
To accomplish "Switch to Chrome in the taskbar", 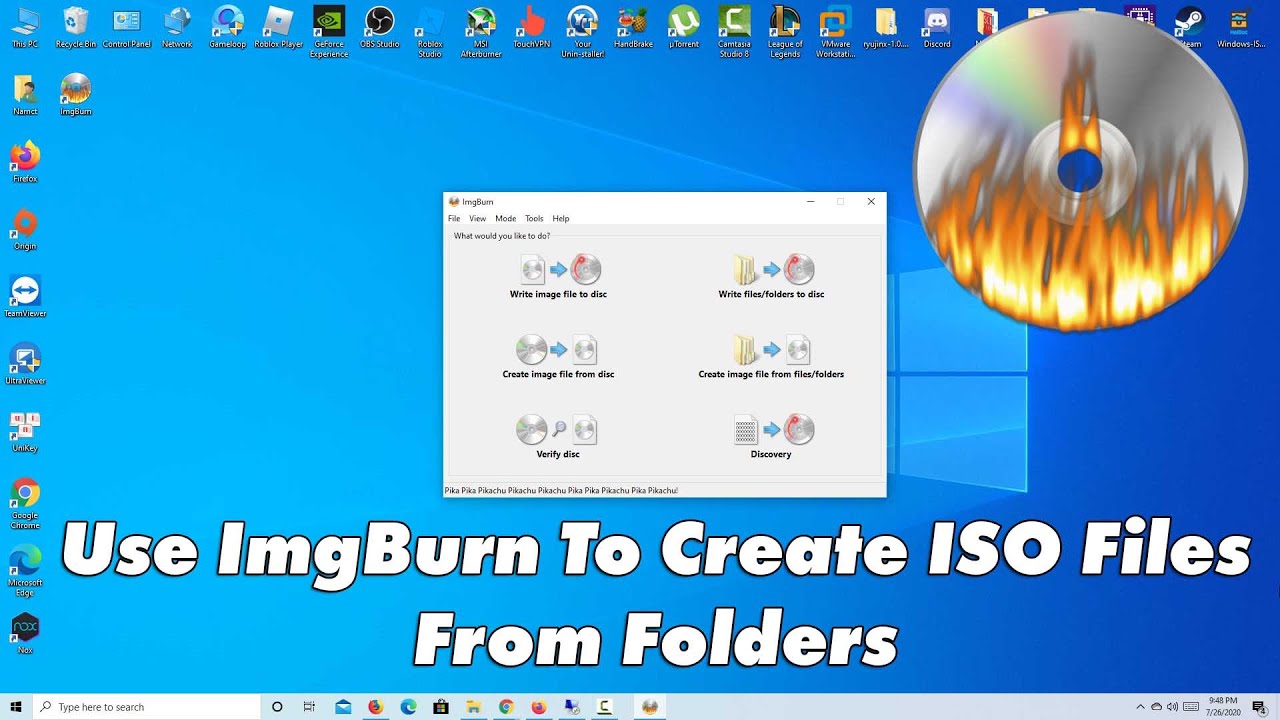I will 506,707.
